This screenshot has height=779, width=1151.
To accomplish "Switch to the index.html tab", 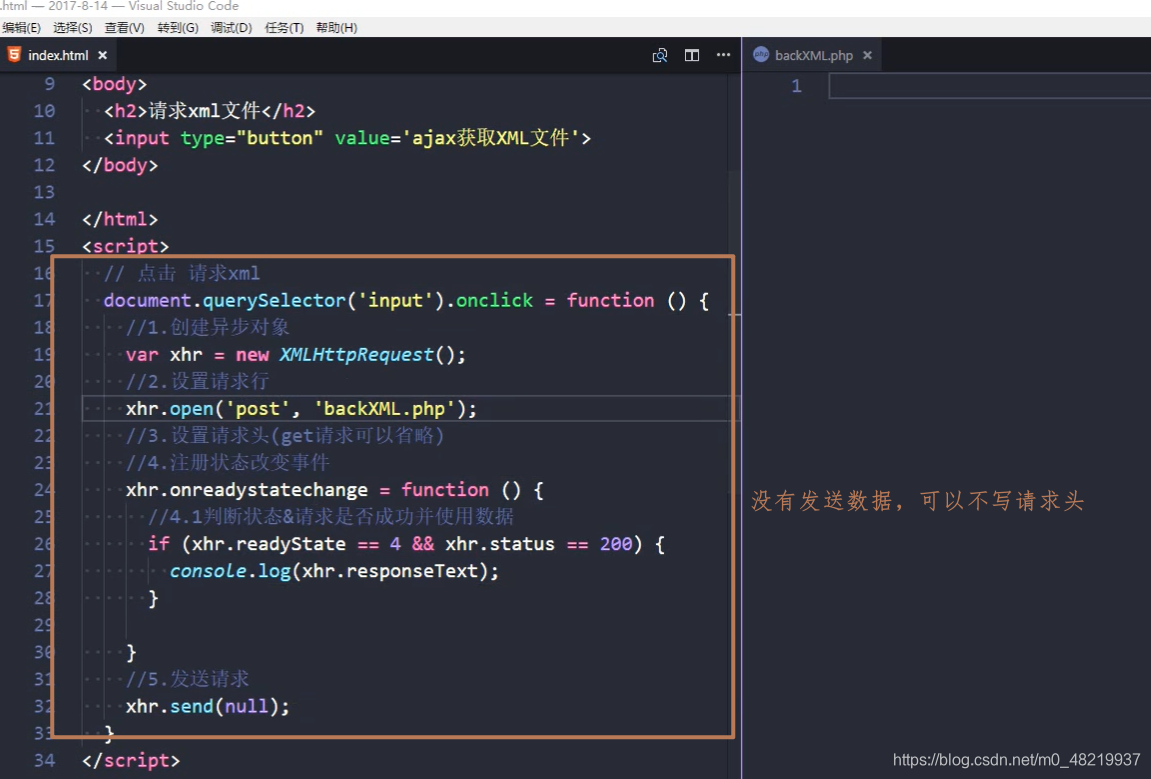I will pos(58,55).
